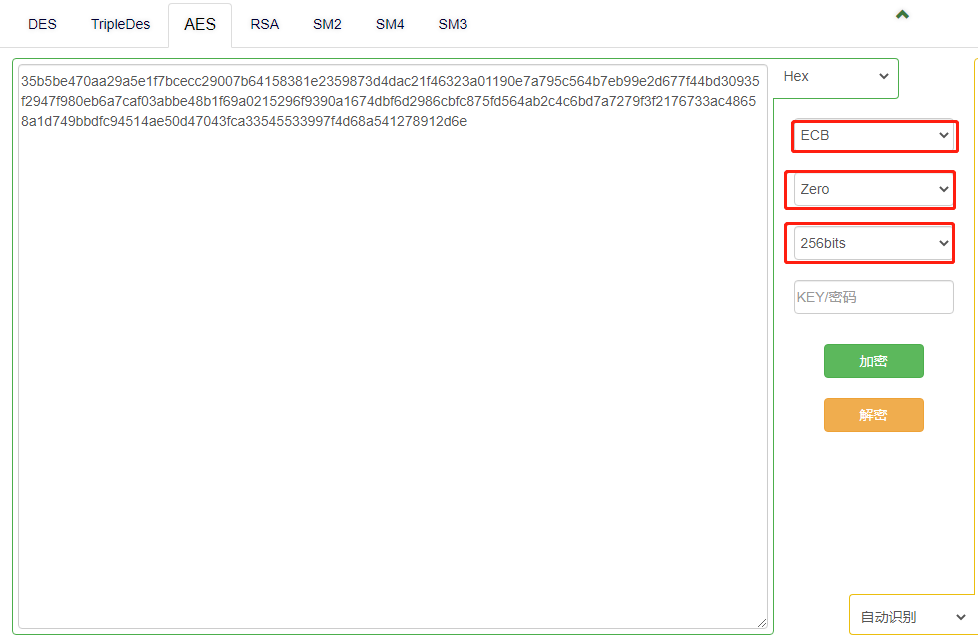Click the orange 解密 decrypt button

pos(873,415)
